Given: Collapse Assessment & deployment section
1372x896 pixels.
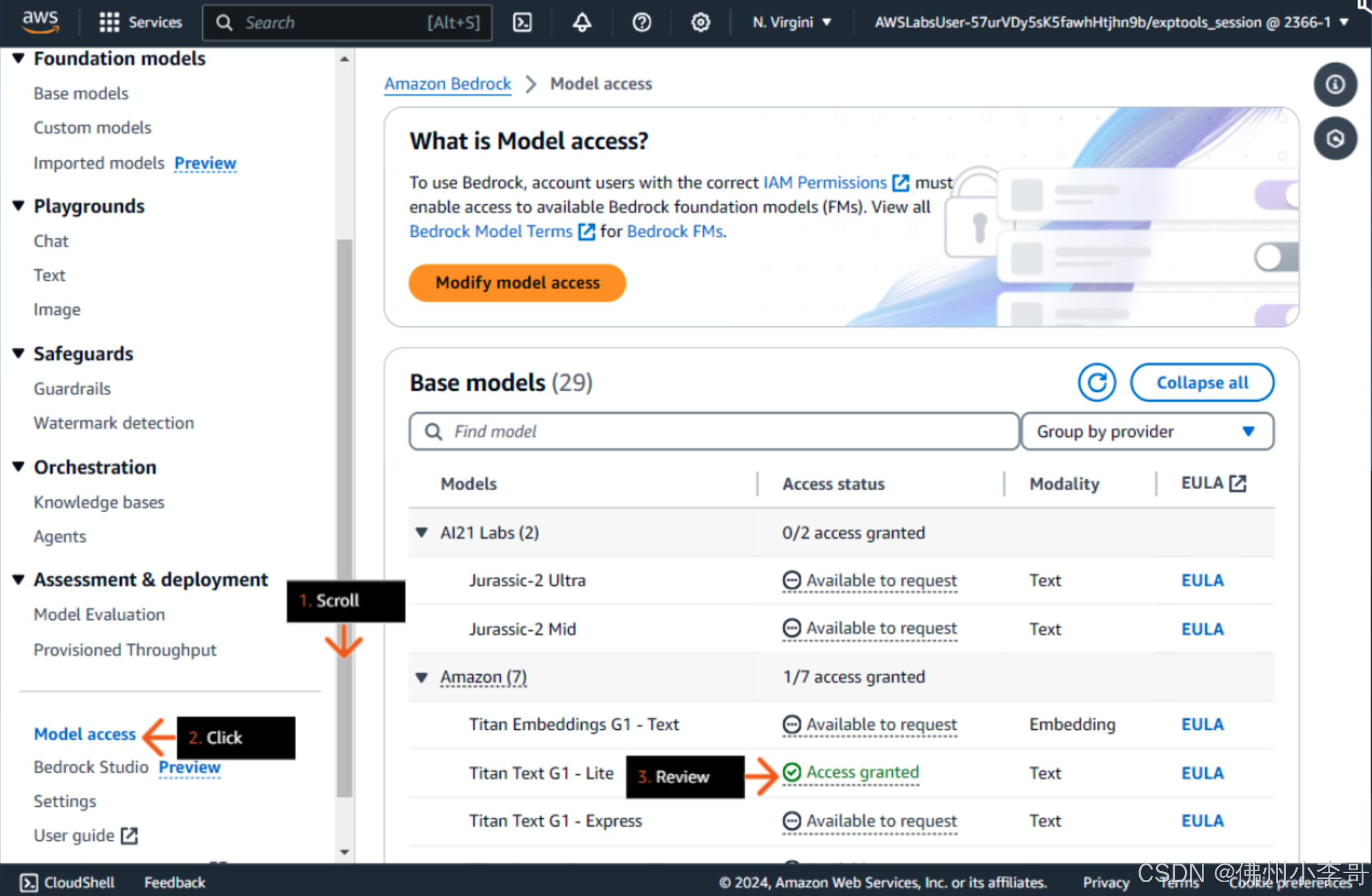Looking at the screenshot, I should coord(19,580).
